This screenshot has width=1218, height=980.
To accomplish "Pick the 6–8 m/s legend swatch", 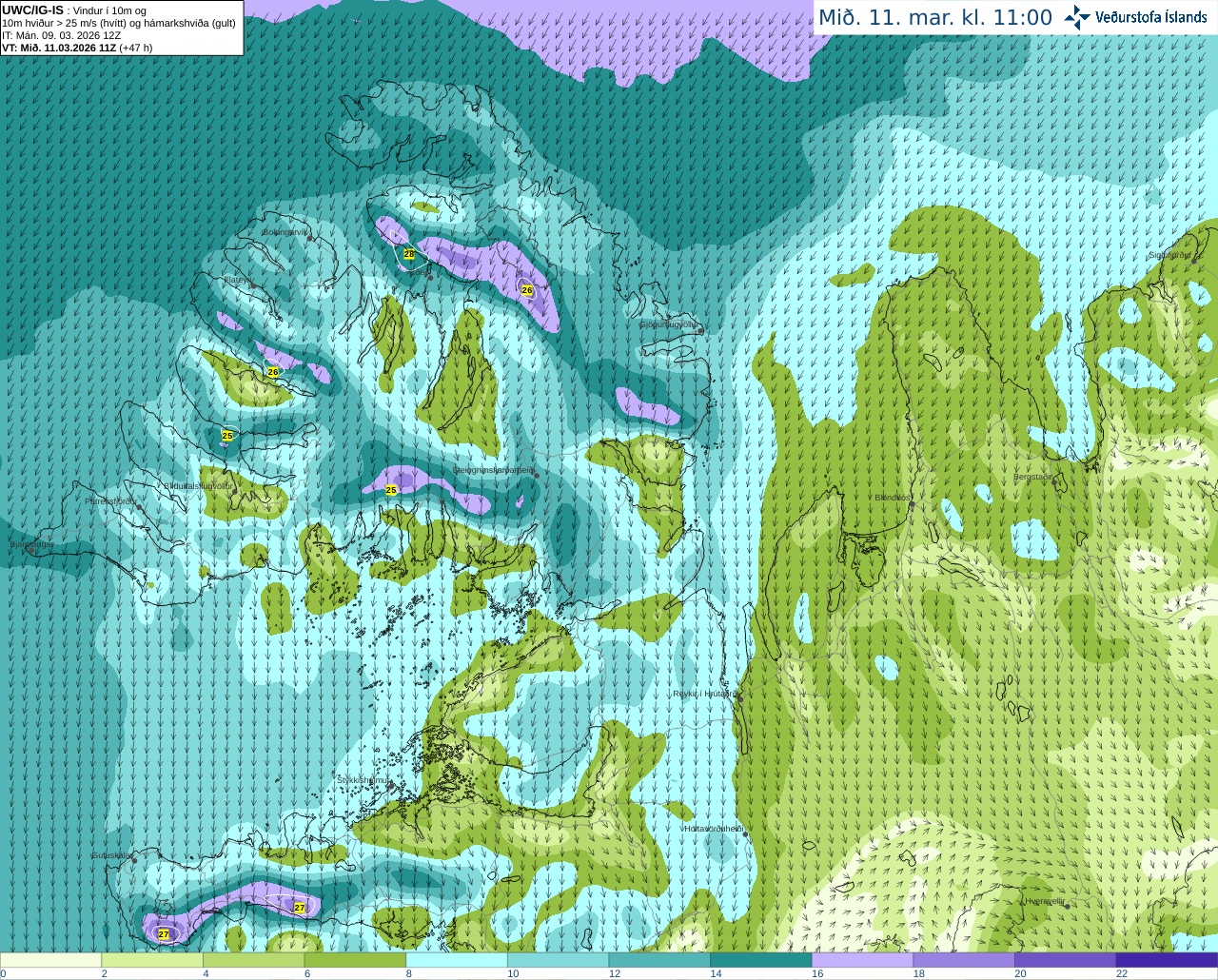I will click(x=355, y=960).
